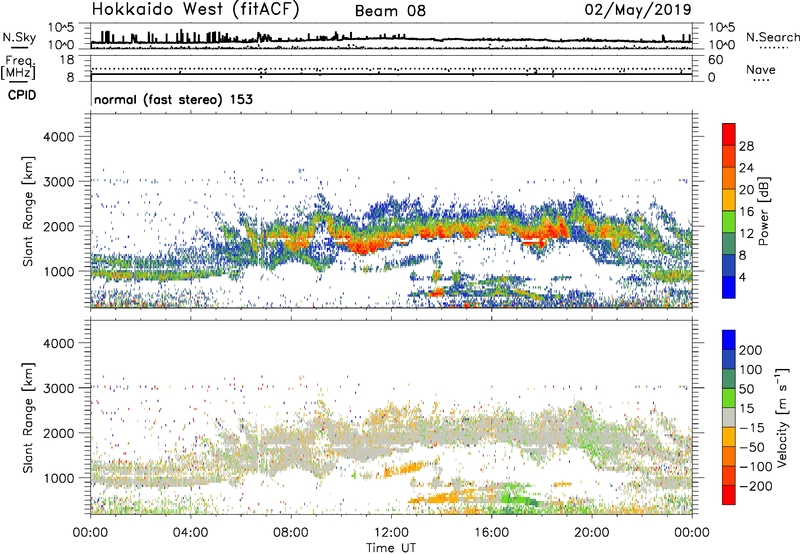800x554 pixels.
Task: Click the '18' frequency axis tick label
Action: coord(66,60)
